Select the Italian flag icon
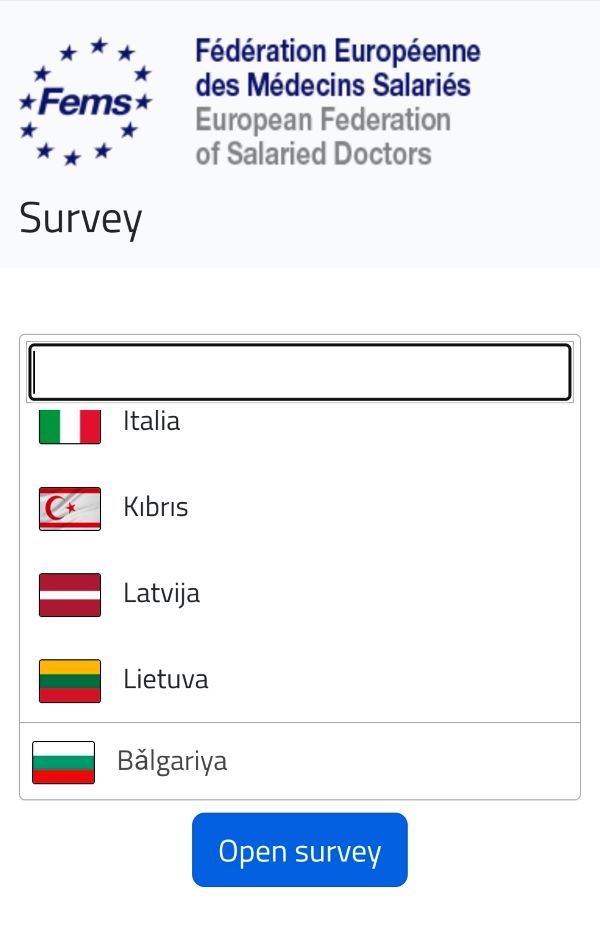This screenshot has height=946, width=600. click(x=70, y=426)
